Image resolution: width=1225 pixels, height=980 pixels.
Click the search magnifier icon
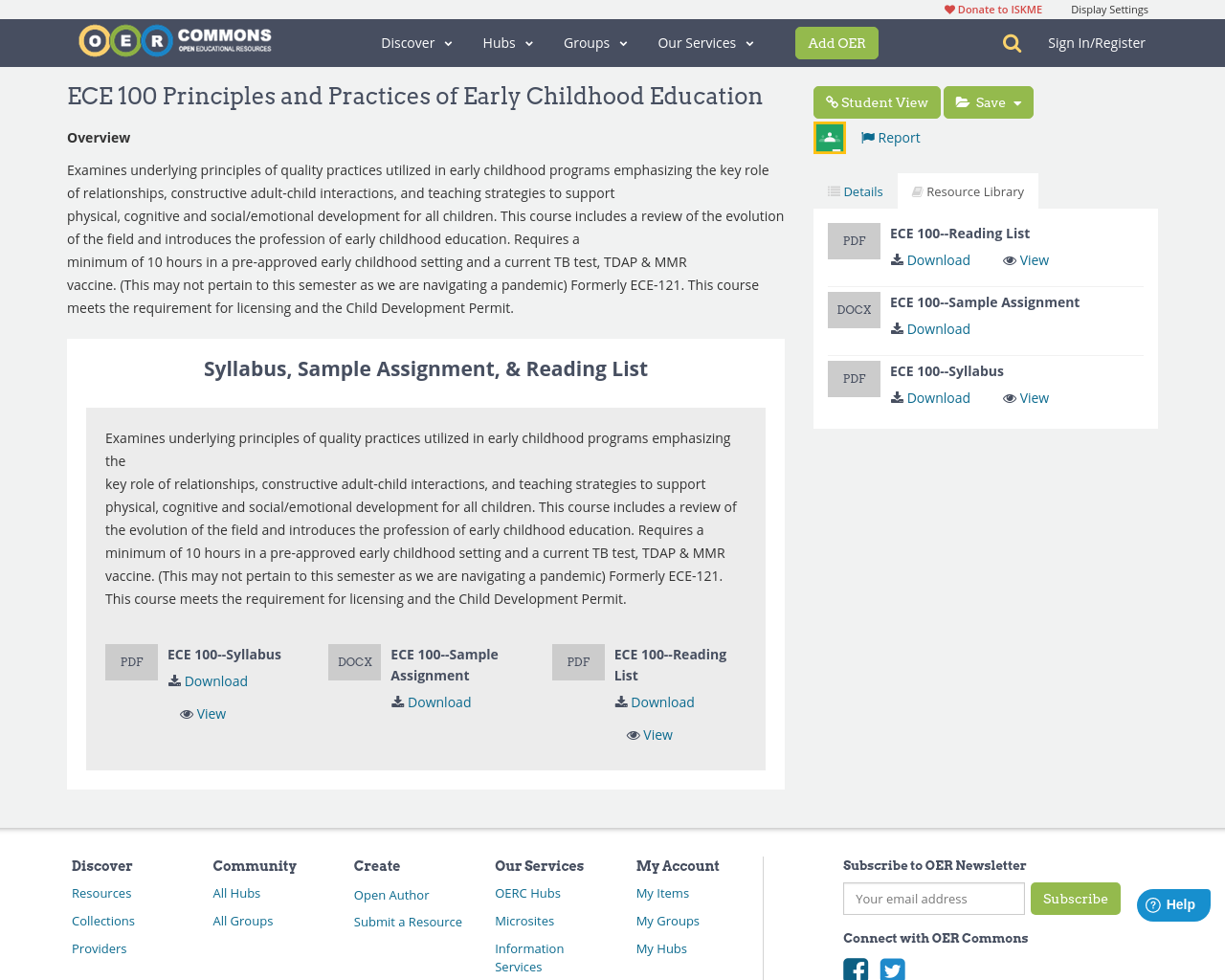pos(1012,43)
